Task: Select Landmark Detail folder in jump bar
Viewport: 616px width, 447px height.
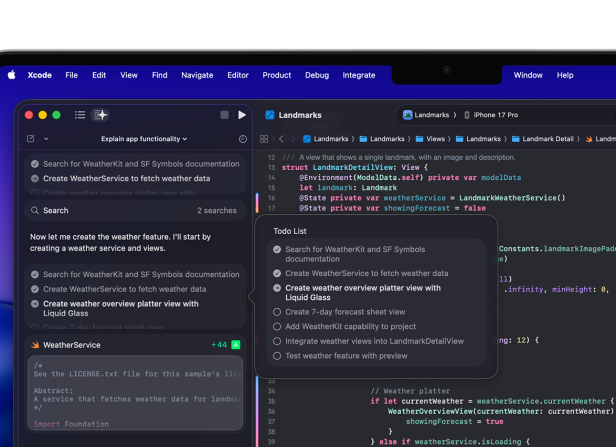Action: click(x=543, y=139)
